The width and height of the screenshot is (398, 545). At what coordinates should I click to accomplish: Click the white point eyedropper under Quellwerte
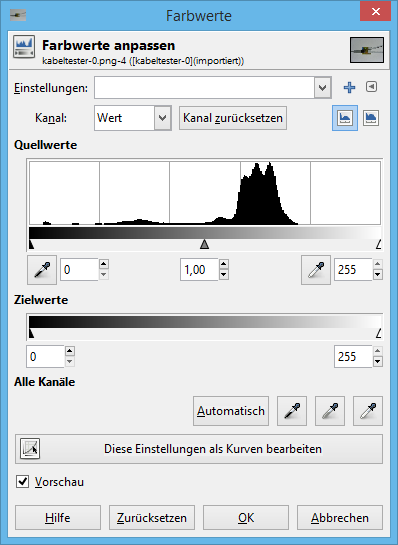pos(316,270)
